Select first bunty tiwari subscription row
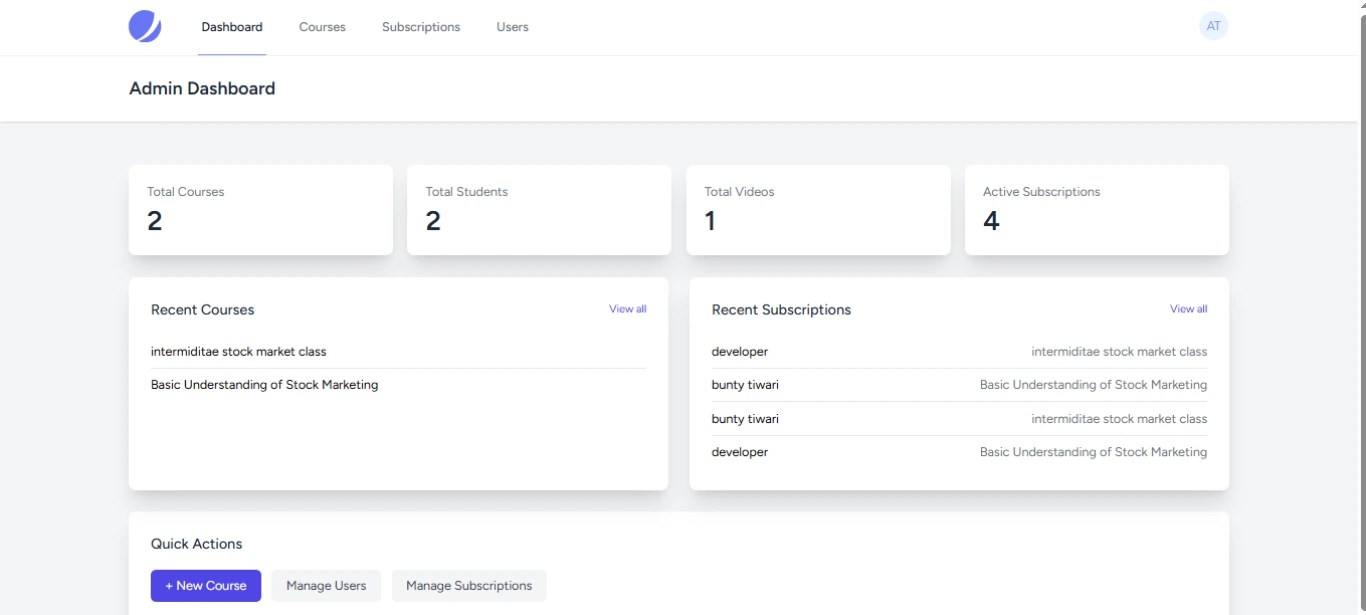 point(959,385)
